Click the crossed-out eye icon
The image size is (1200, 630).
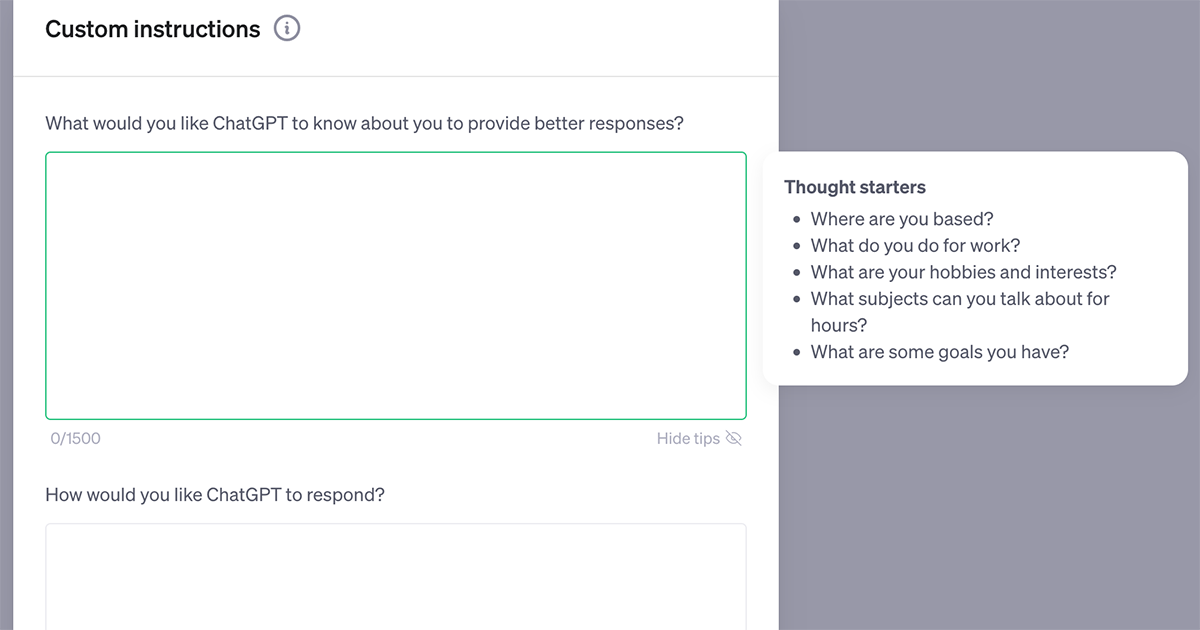(734, 438)
